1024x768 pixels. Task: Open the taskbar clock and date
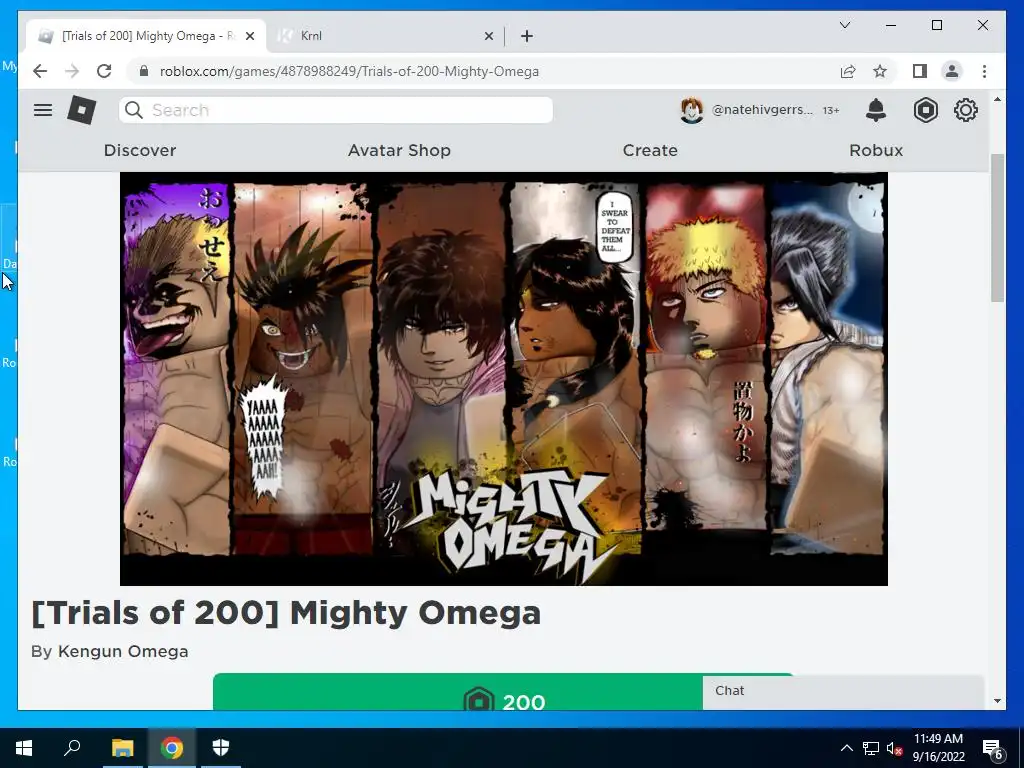pyautogui.click(x=938, y=748)
